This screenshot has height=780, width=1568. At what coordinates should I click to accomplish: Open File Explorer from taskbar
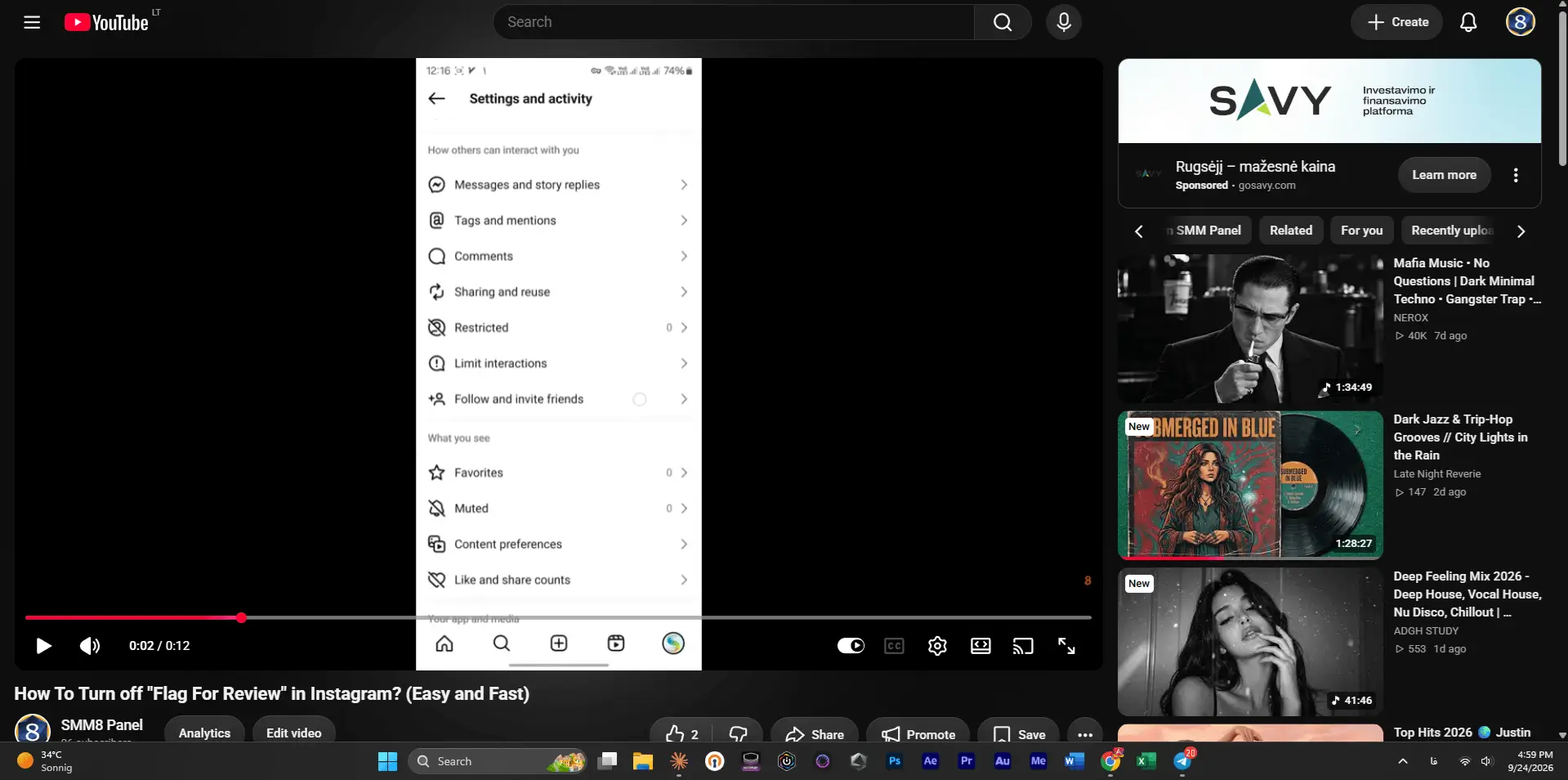point(643,762)
